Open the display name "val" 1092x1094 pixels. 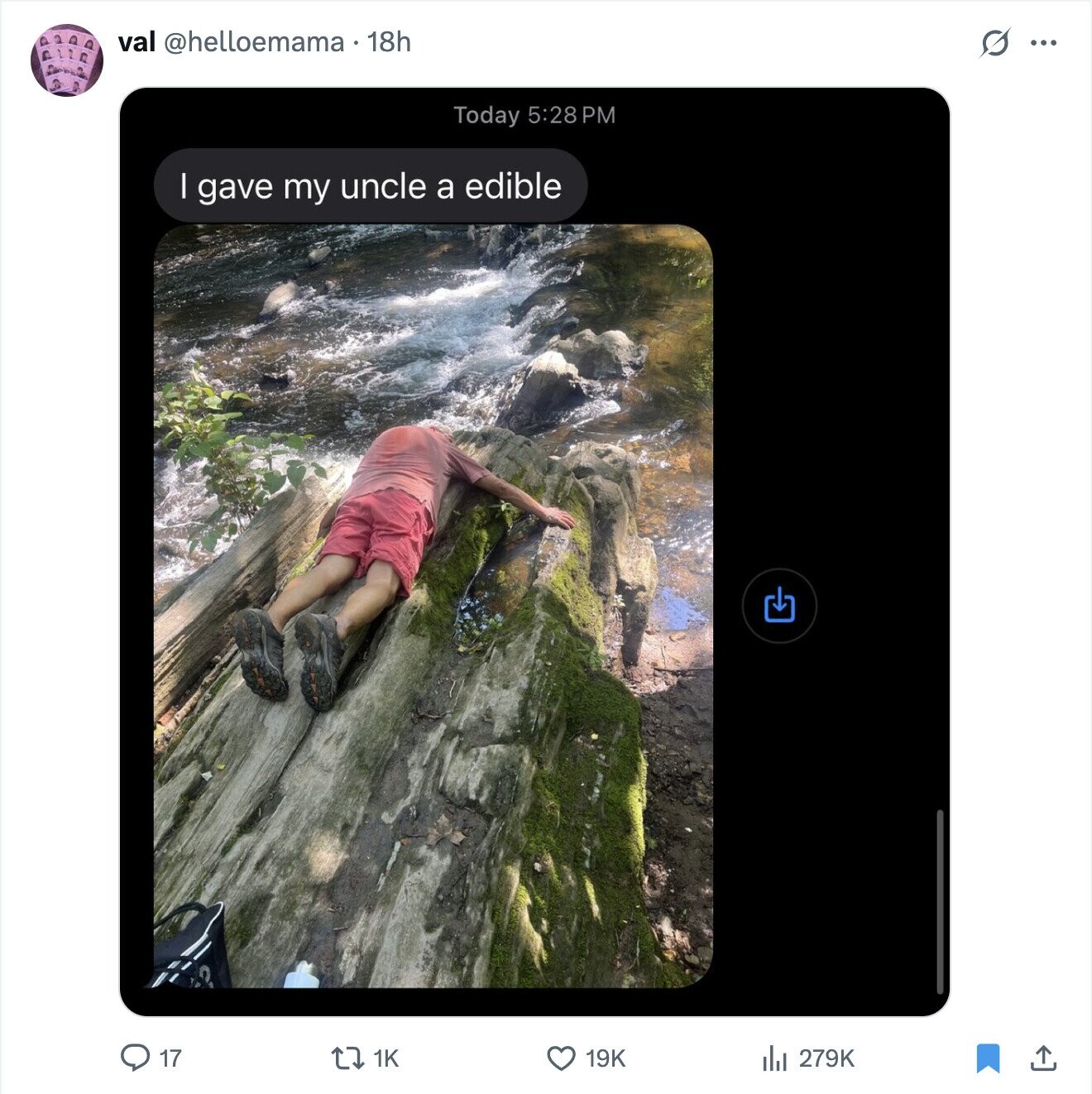coord(136,42)
